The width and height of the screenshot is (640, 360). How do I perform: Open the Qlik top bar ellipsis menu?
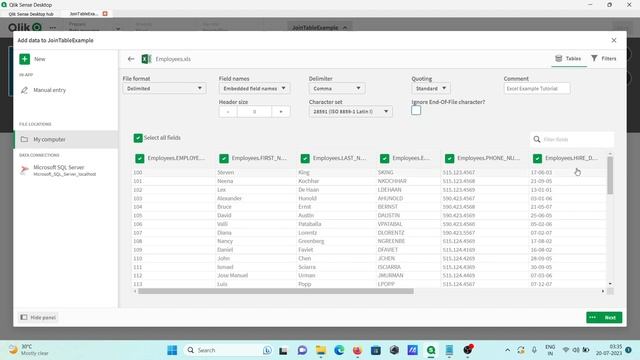click(x=53, y=27)
